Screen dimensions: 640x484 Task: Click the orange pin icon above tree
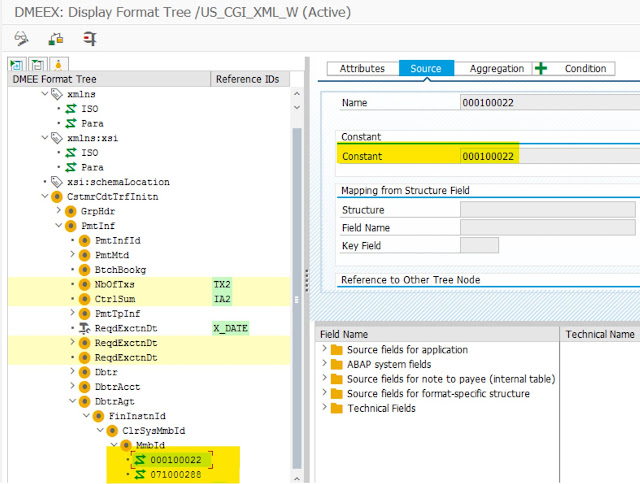click(58, 64)
